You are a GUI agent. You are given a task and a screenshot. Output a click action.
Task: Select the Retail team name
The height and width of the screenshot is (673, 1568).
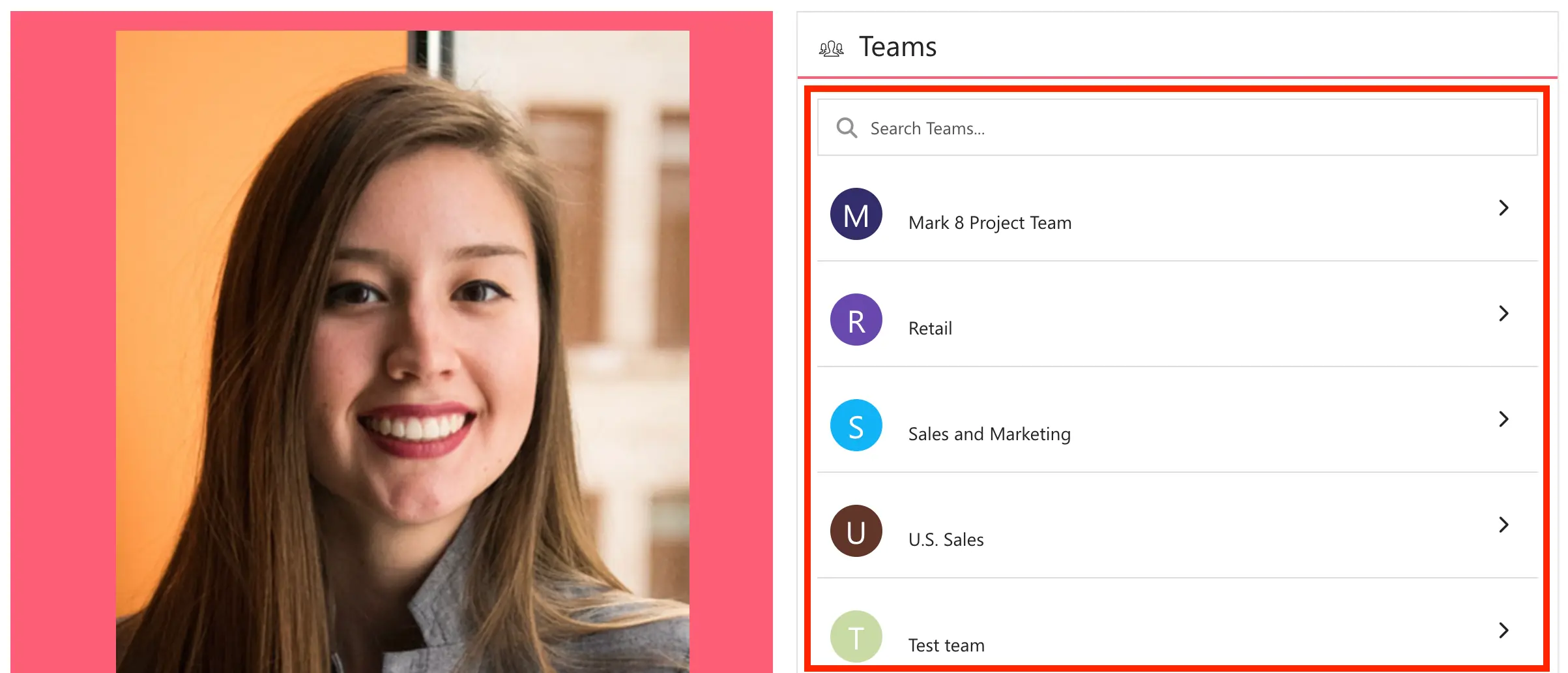click(x=930, y=328)
